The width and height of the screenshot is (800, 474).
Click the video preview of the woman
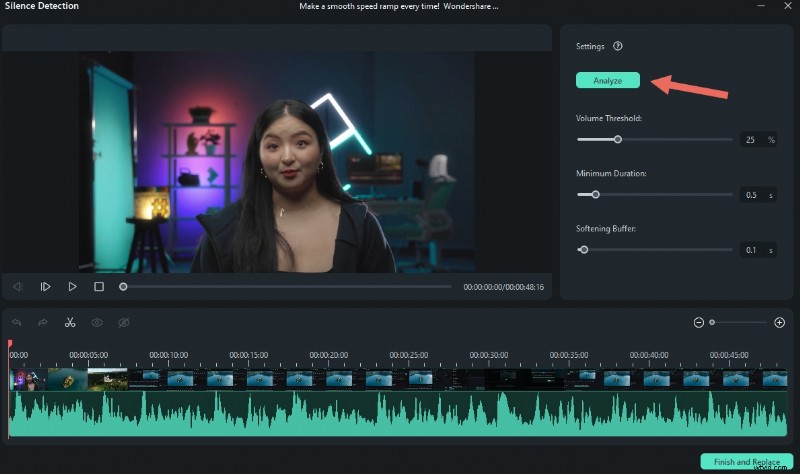pos(278,162)
